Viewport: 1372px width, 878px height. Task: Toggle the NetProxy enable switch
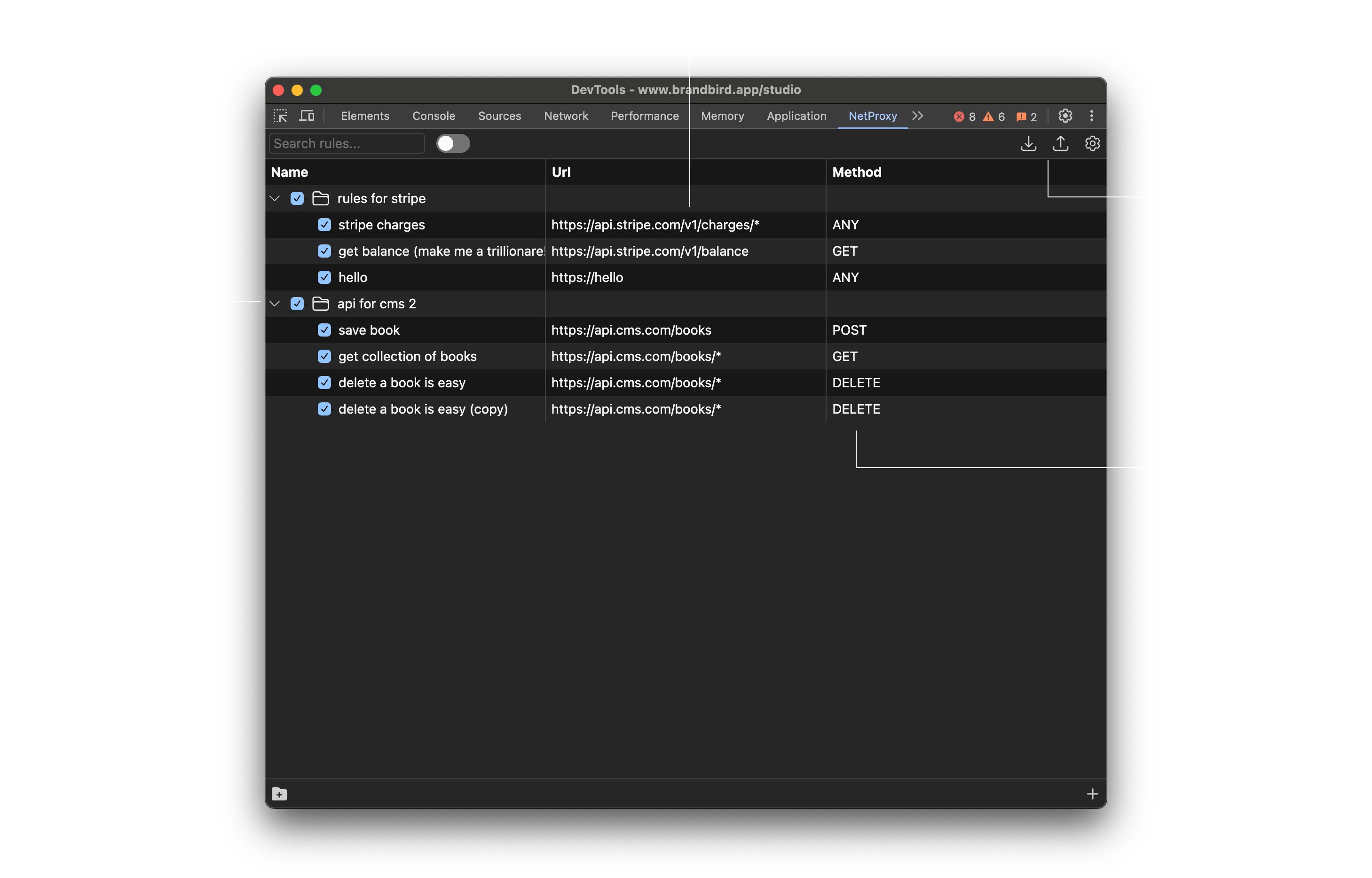453,143
